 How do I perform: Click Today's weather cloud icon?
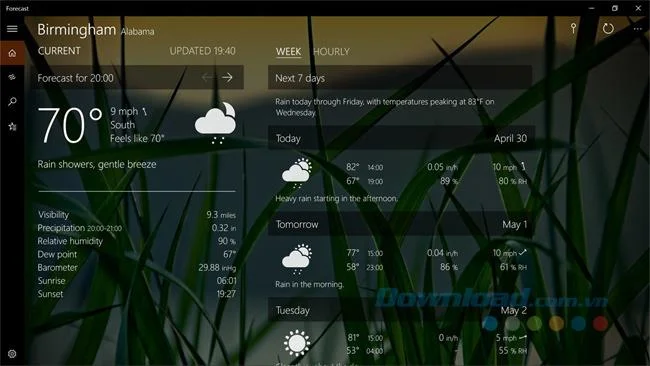pyautogui.click(x=296, y=173)
